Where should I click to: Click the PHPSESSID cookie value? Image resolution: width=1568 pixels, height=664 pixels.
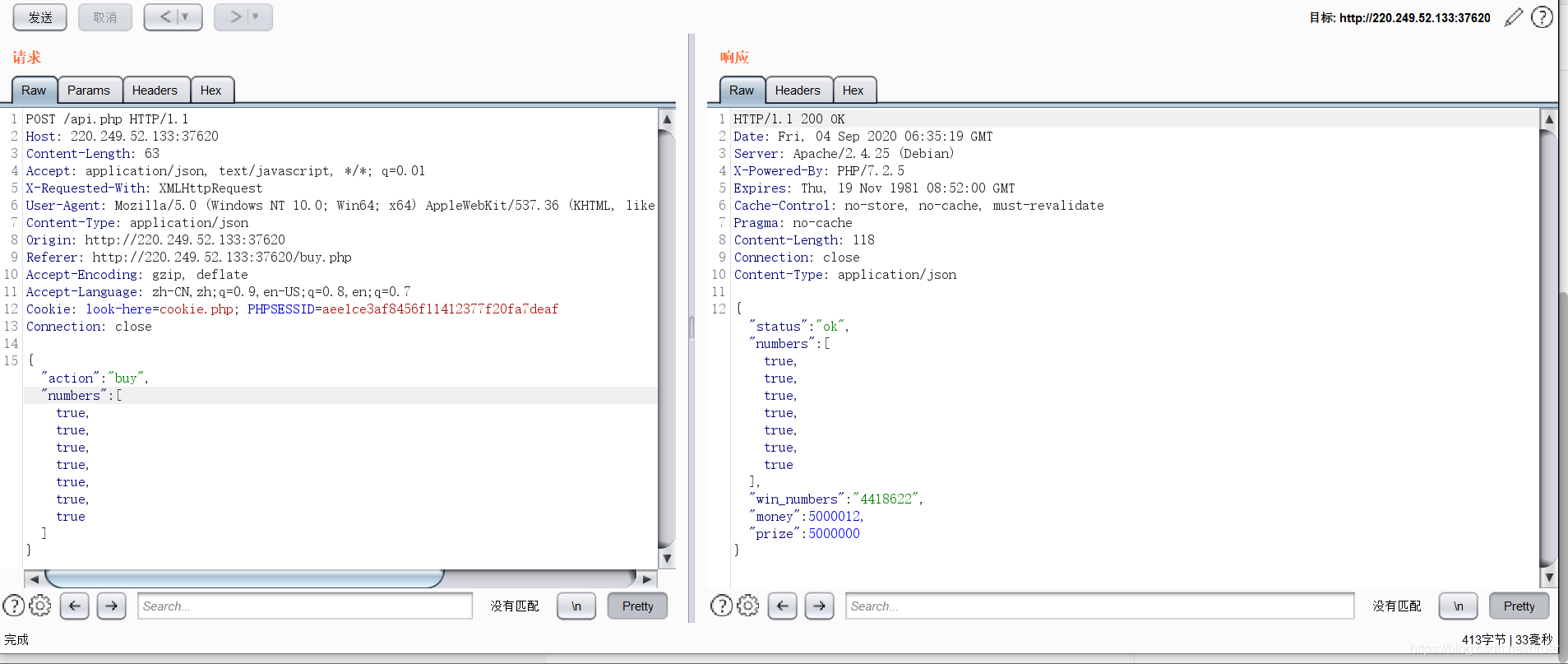click(x=440, y=309)
